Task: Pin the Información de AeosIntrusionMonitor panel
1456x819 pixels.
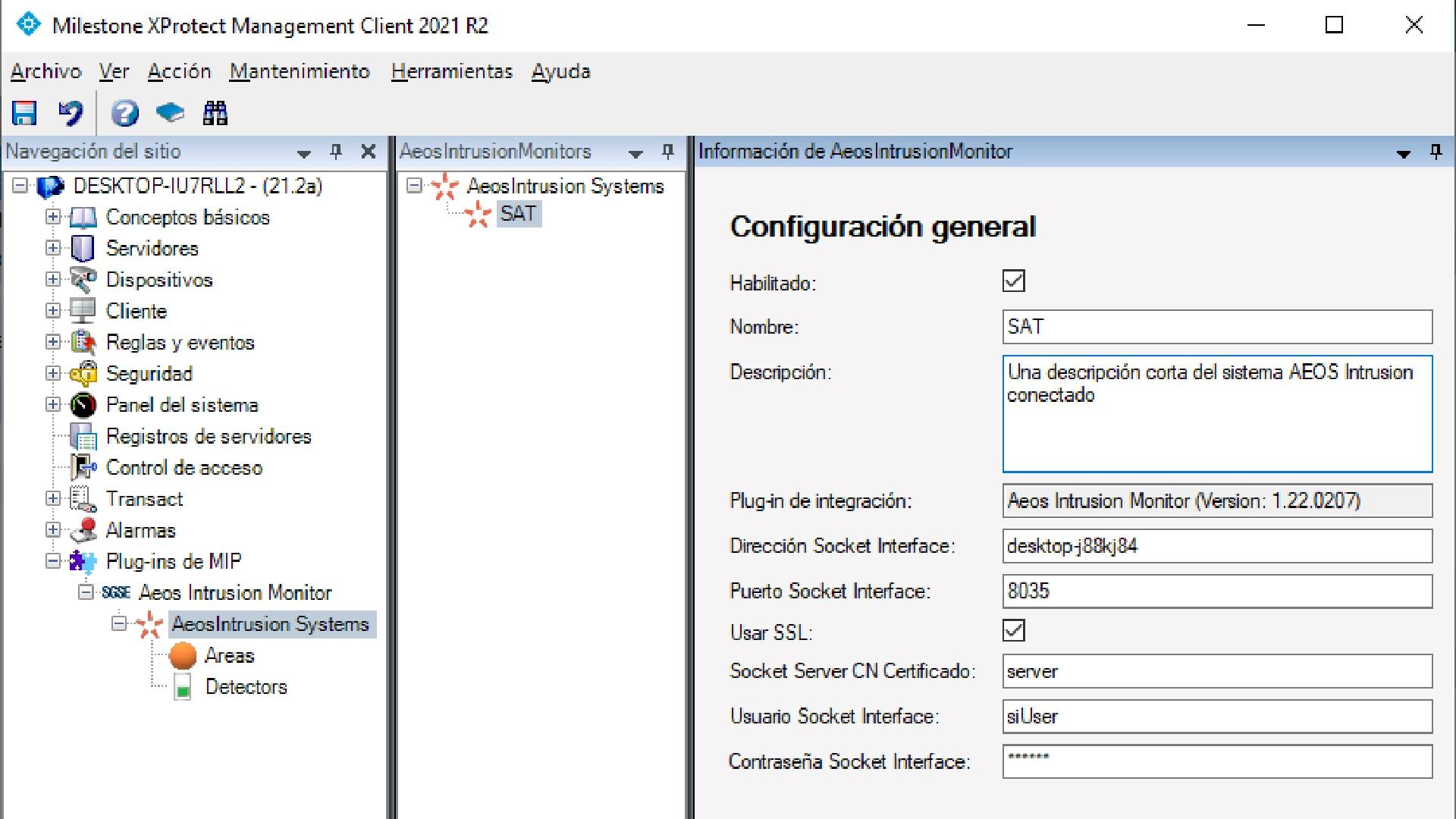Action: 1436,152
